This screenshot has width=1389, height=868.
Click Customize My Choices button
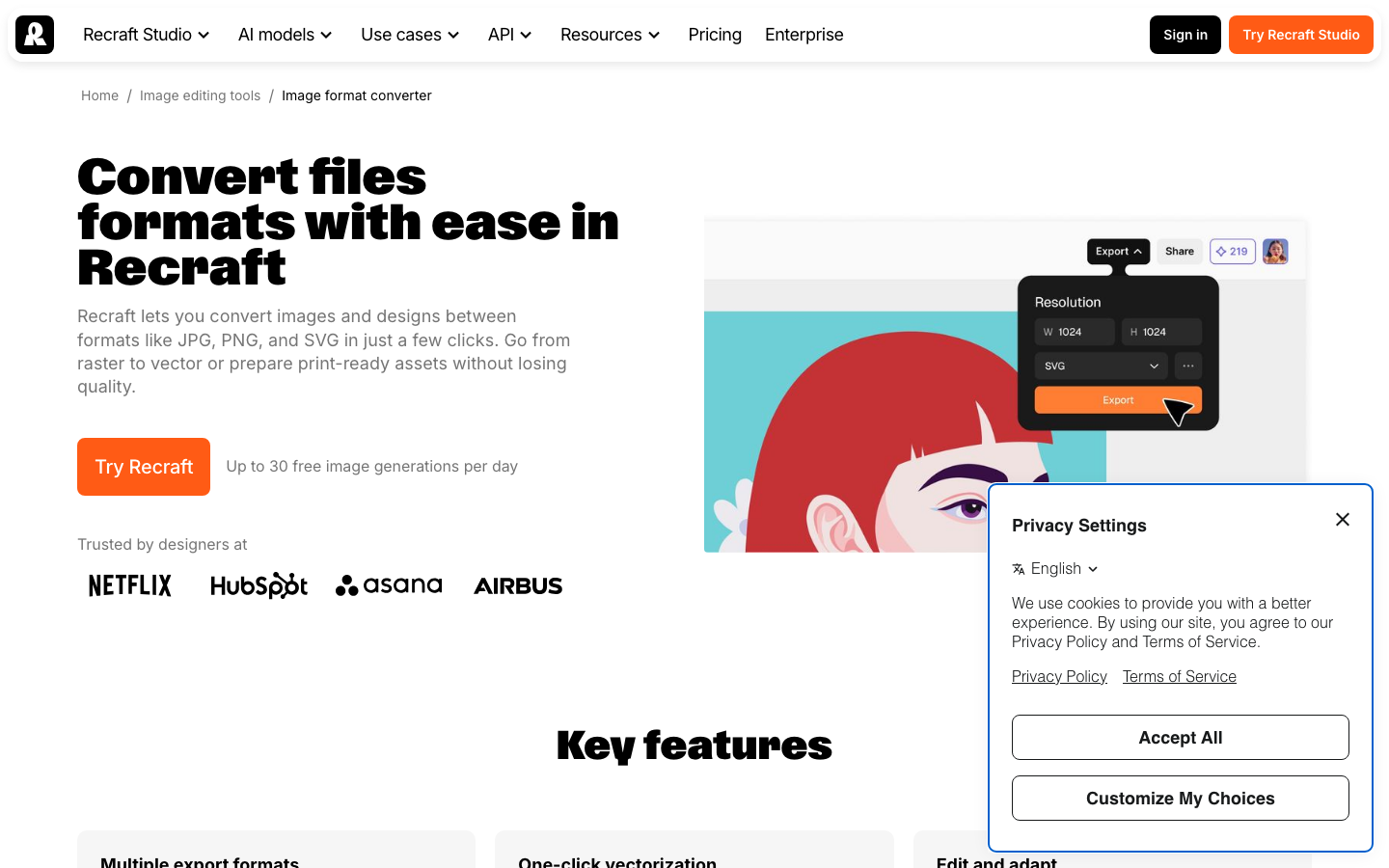(x=1181, y=799)
